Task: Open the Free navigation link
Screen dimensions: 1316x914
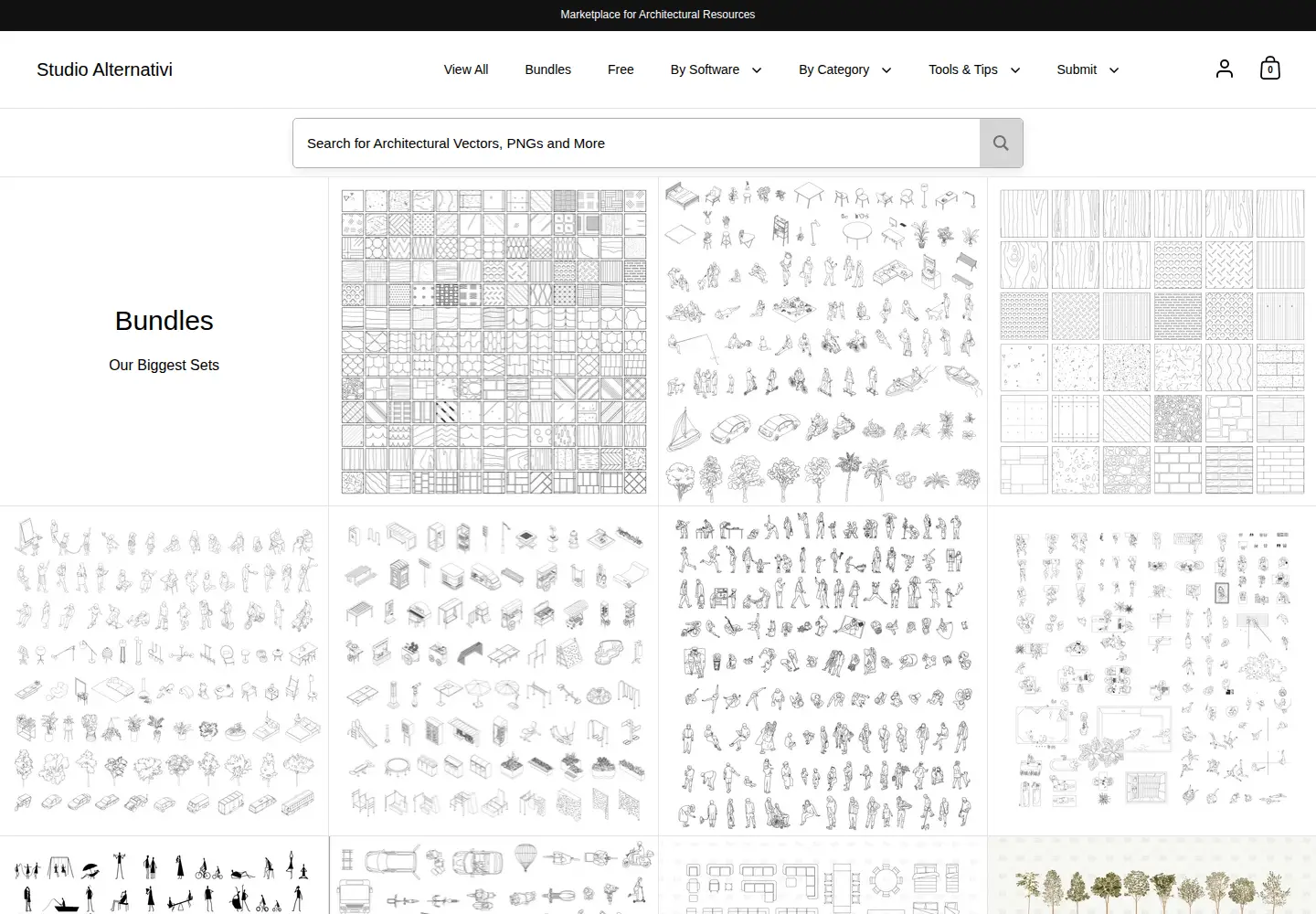Action: 621,69
